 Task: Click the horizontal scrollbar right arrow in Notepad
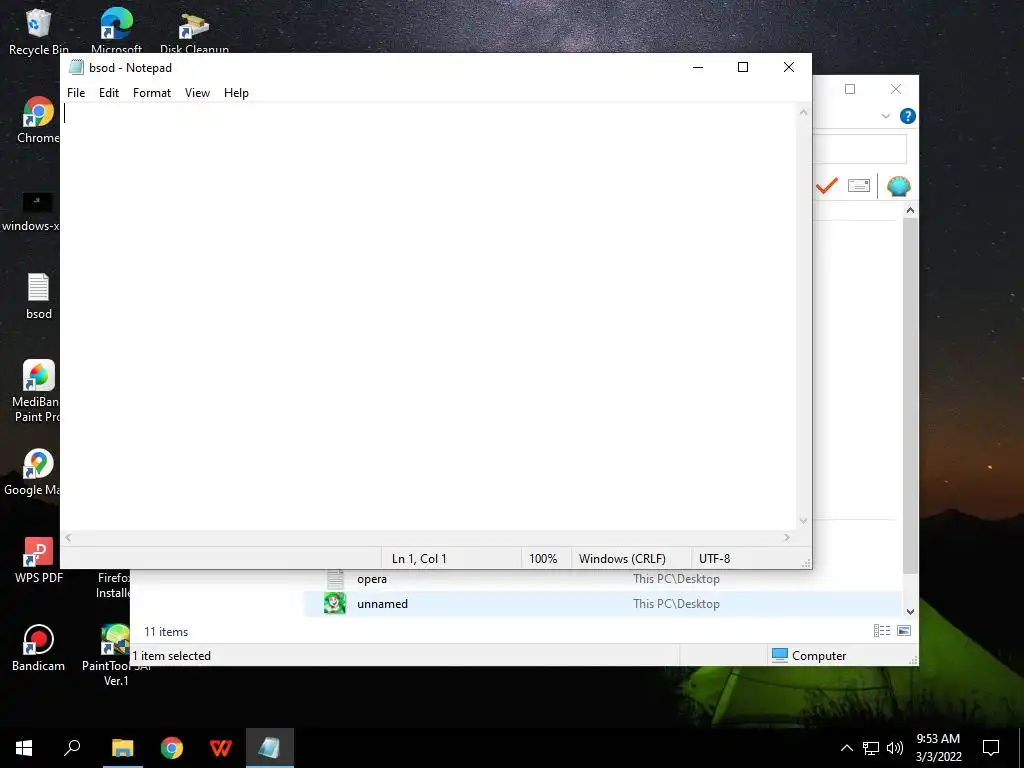tap(787, 537)
